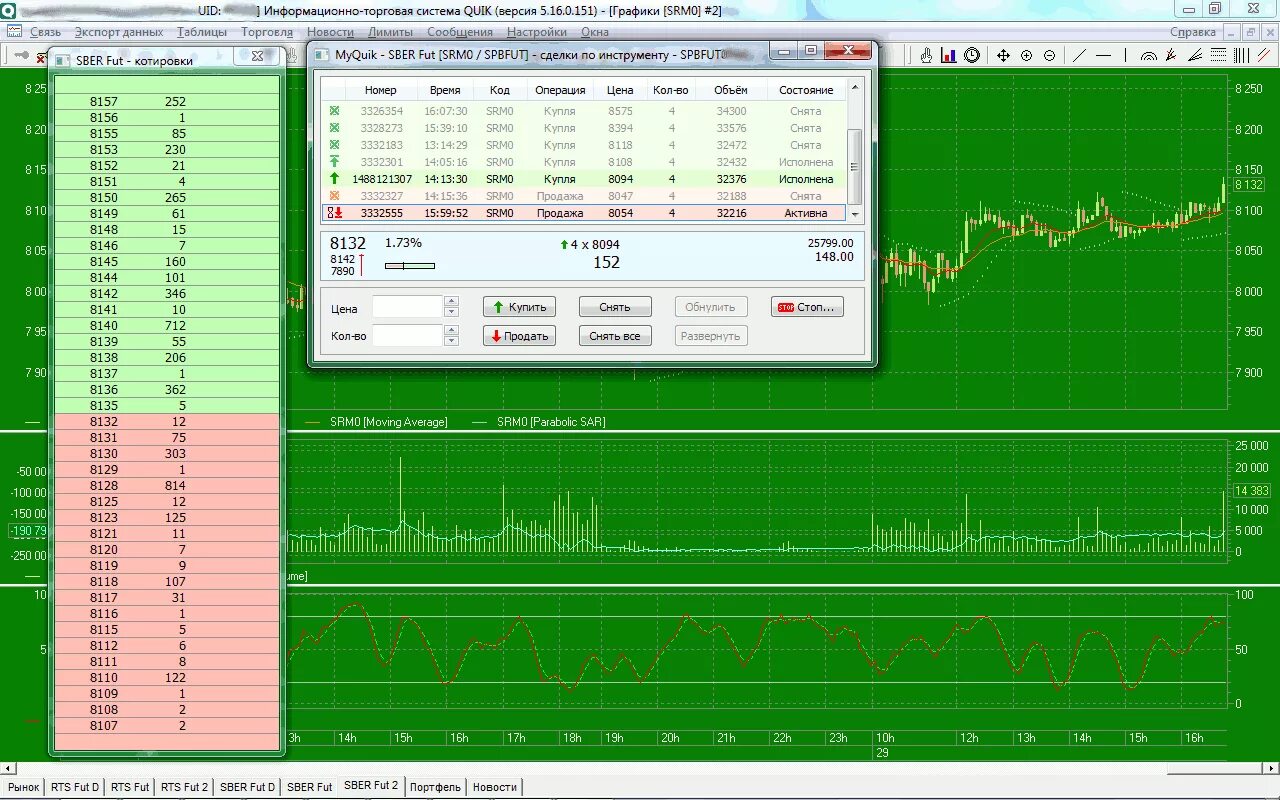This screenshot has width=1280, height=800.
Task: Select quote row 8132 with volume 12
Action: (x=167, y=421)
